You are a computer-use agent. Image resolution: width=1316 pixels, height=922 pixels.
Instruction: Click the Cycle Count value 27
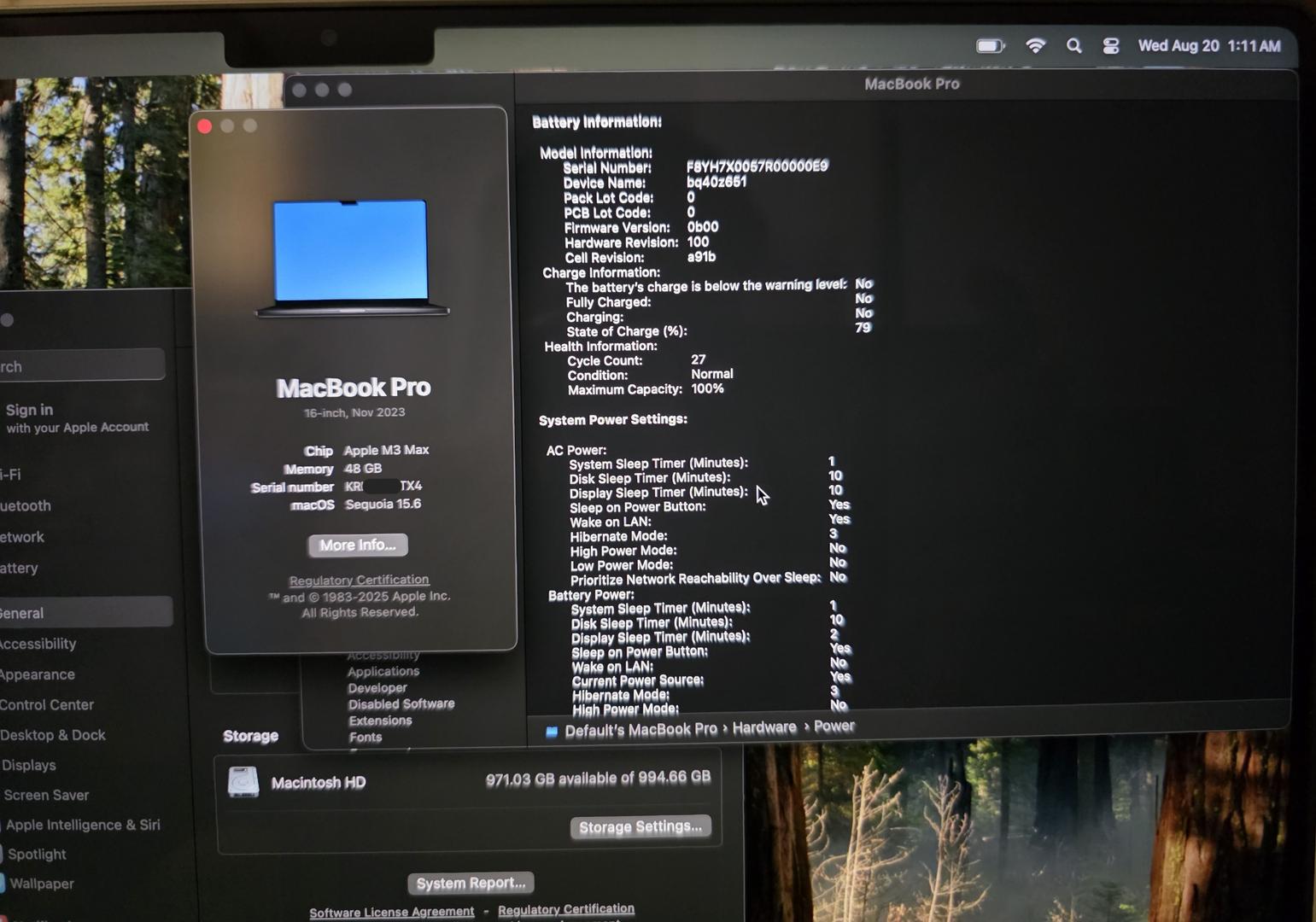(x=699, y=359)
